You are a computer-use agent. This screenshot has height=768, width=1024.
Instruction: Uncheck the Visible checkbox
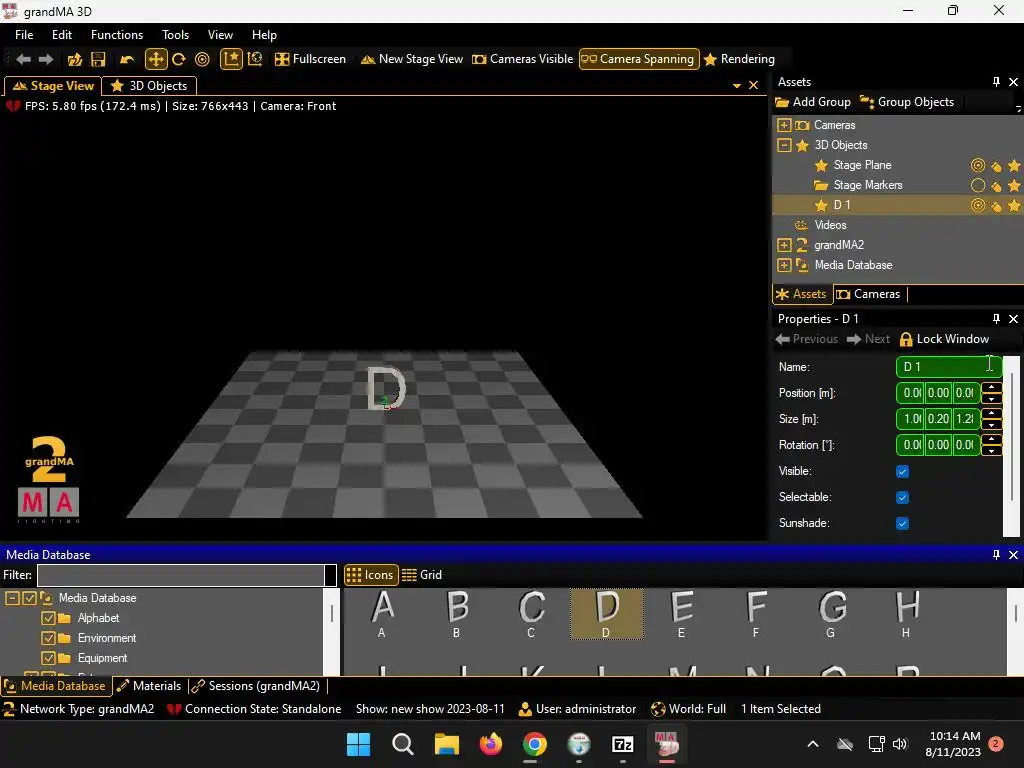click(903, 472)
